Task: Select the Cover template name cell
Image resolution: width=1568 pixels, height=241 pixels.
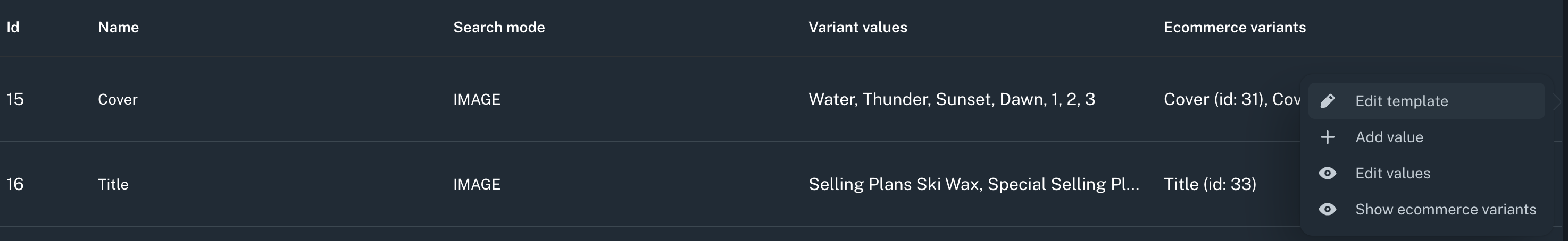Action: [x=118, y=100]
